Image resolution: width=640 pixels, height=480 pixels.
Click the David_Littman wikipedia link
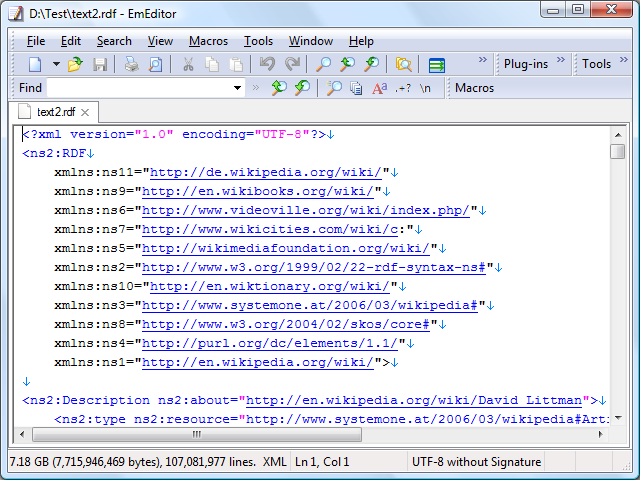pos(414,400)
